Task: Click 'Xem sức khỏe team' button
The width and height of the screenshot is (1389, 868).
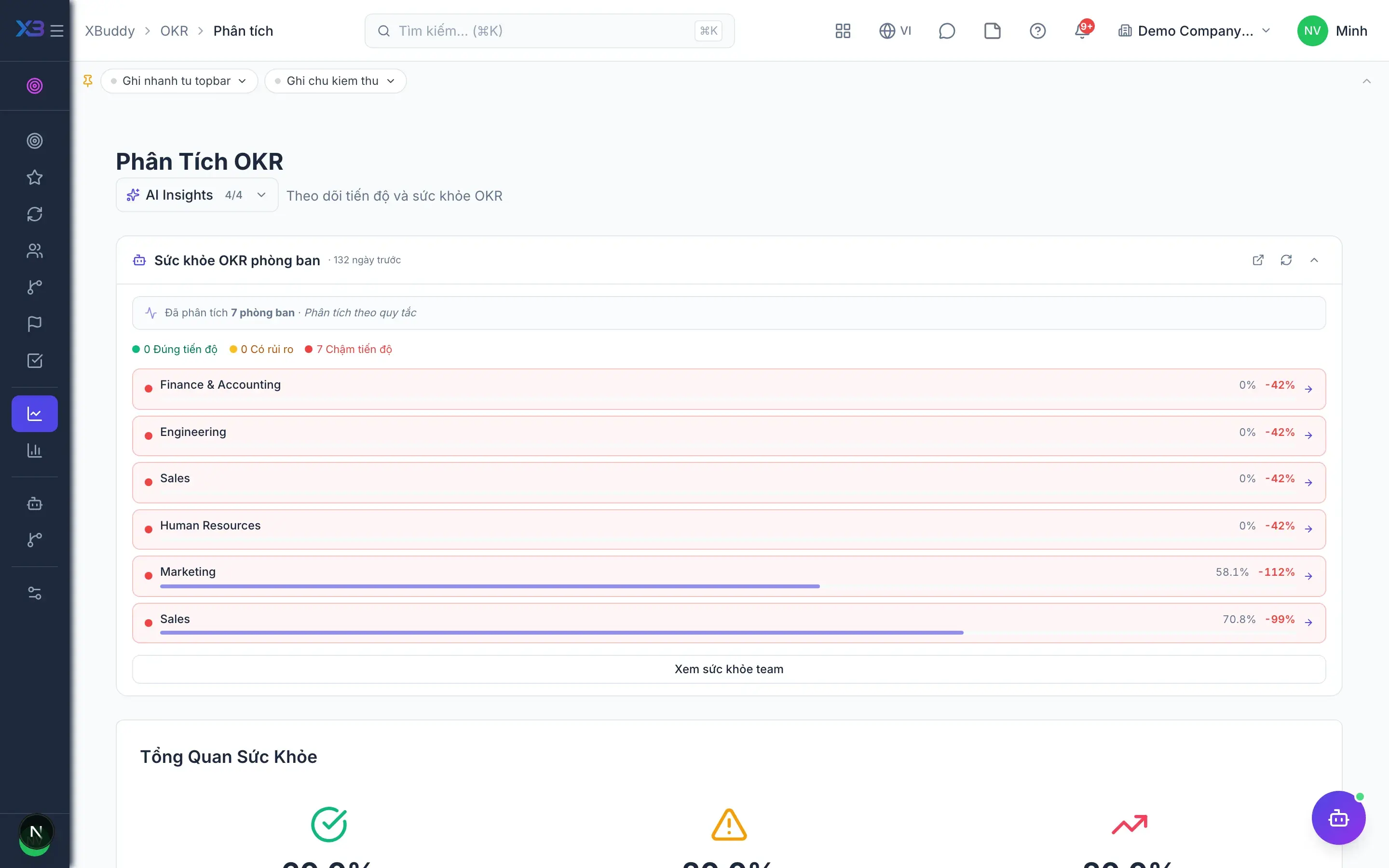Action: coord(728,669)
